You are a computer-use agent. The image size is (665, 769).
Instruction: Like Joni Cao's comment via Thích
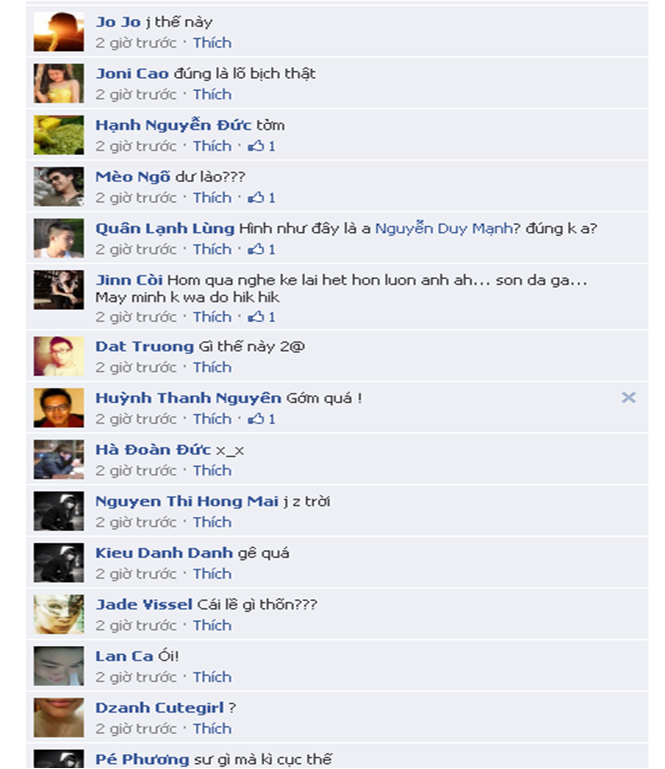(212, 94)
